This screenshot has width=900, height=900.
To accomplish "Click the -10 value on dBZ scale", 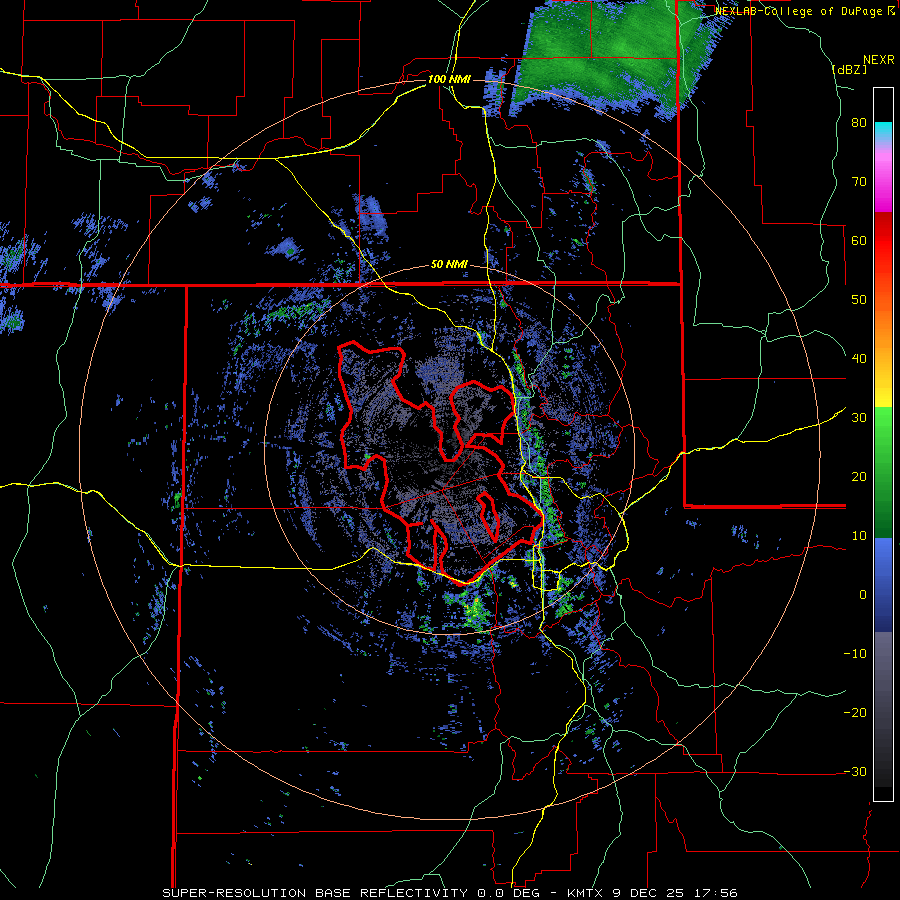I will point(855,654).
